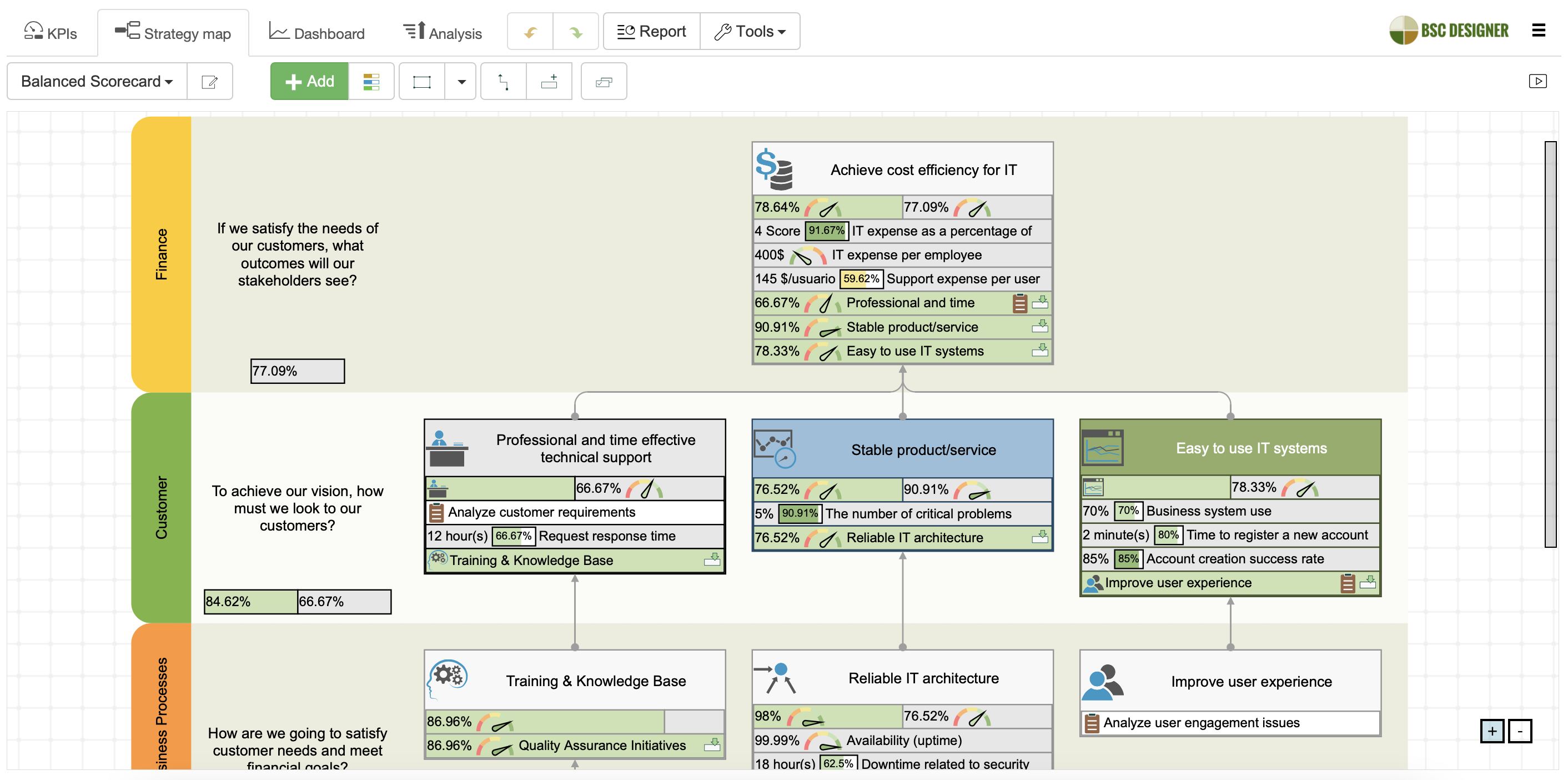Click the color legend toolbar icon
The image size is (1568, 780).
click(x=371, y=81)
